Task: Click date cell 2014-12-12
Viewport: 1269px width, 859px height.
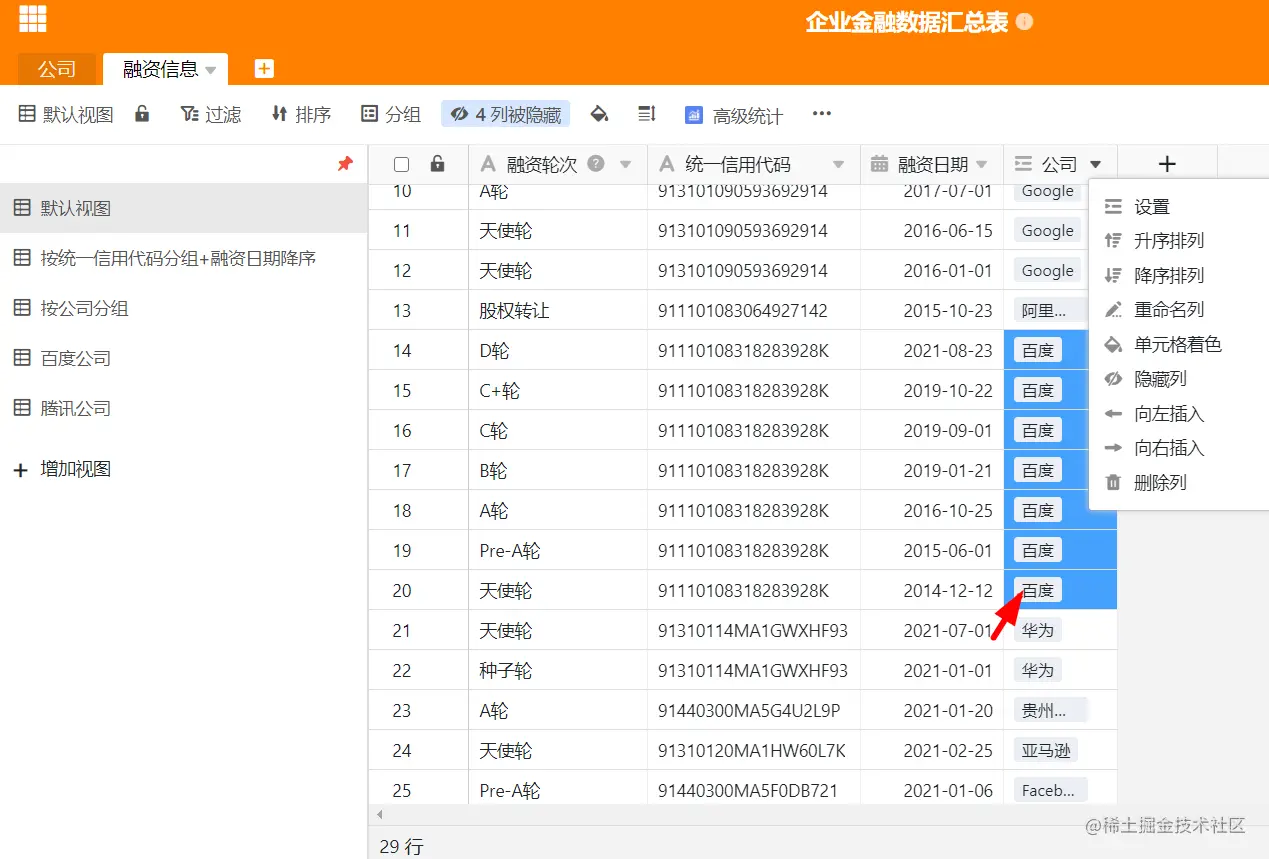Action: (932, 590)
